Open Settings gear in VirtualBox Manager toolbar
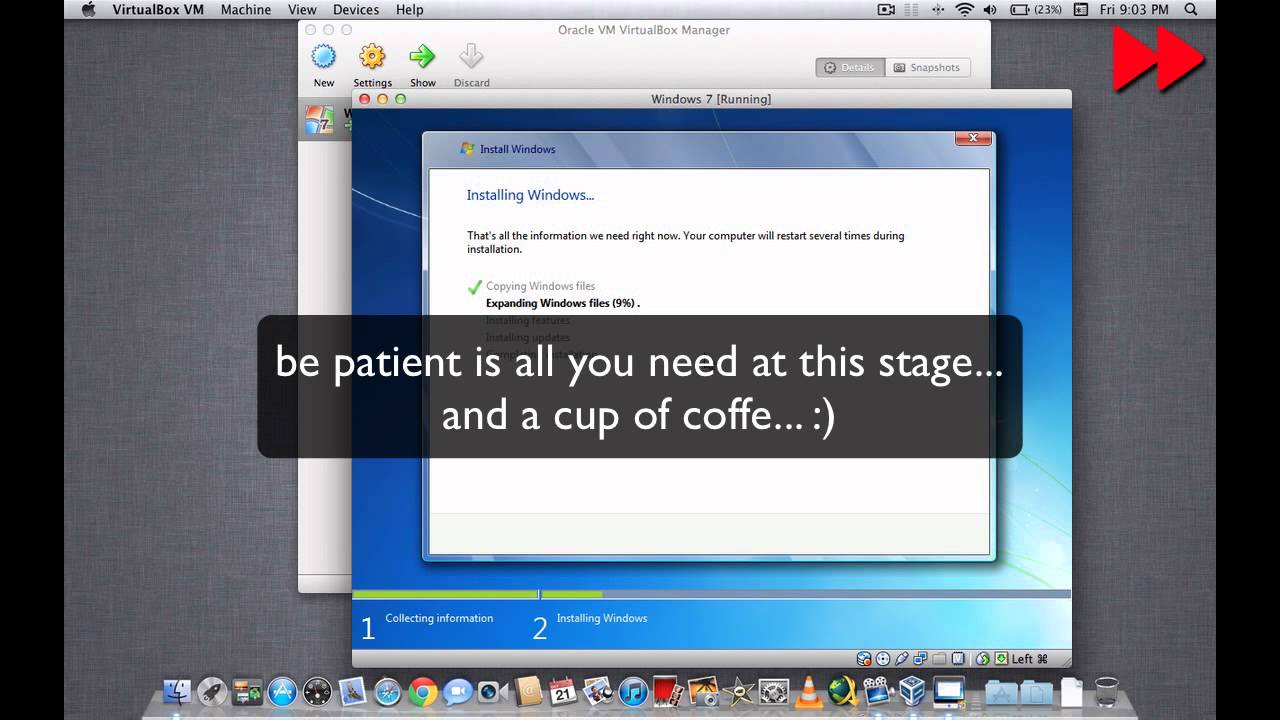The image size is (1280, 720). [x=372, y=56]
